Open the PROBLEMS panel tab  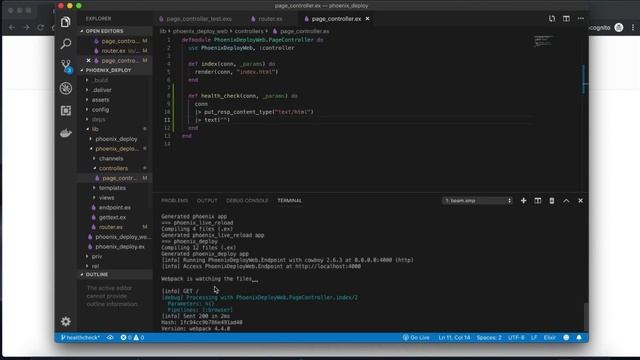click(x=175, y=200)
